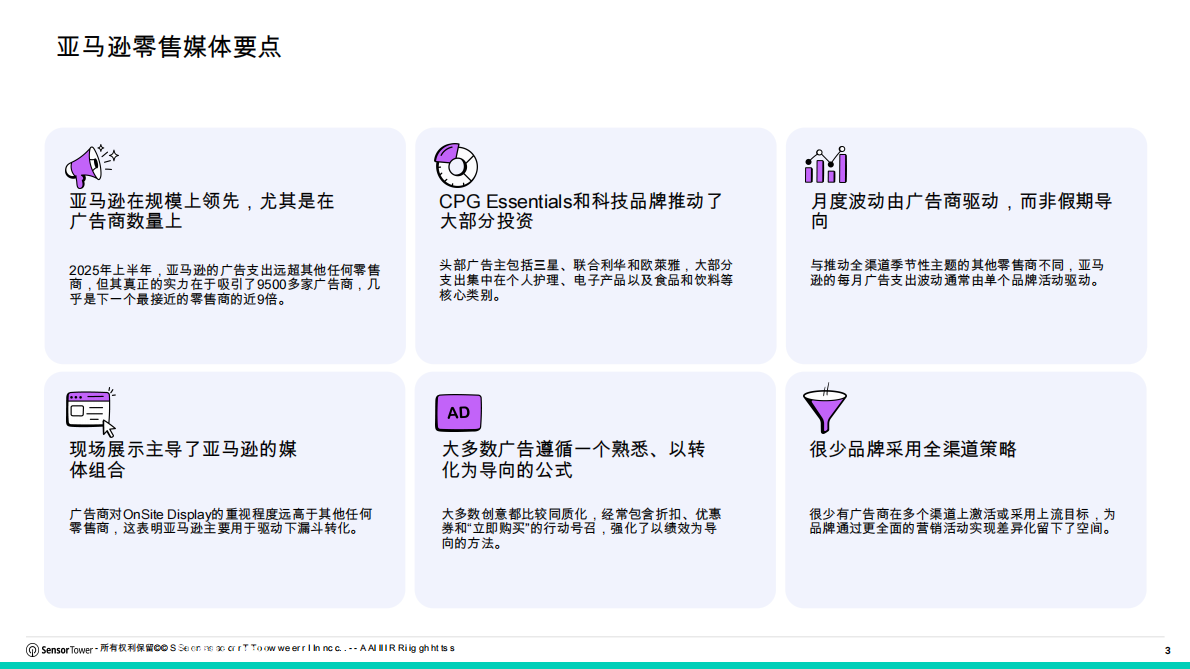
Task: Select the slide title 亚马逊零售媒体要点
Action: (168, 47)
